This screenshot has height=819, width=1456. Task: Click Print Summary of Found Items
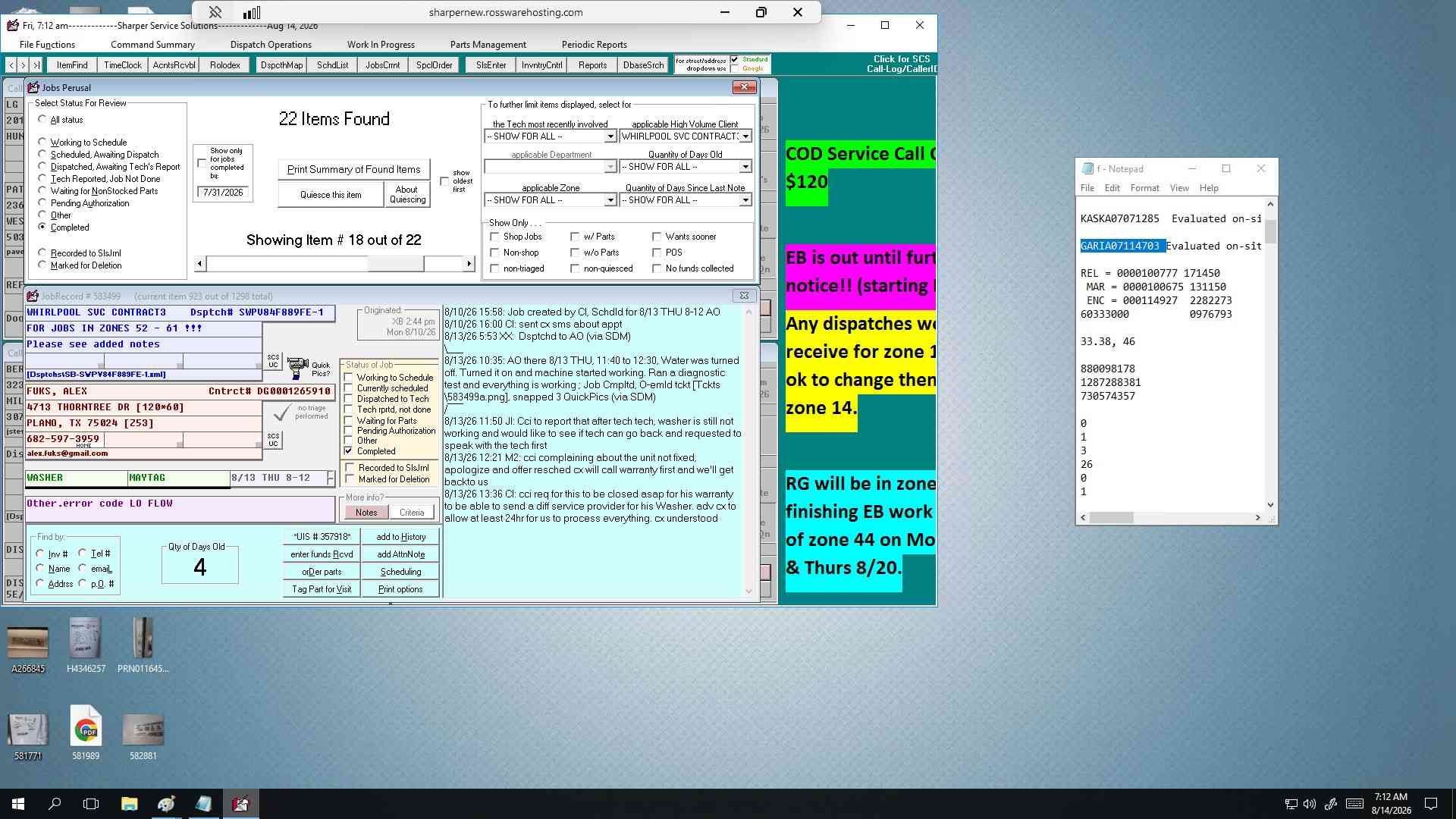[353, 169]
